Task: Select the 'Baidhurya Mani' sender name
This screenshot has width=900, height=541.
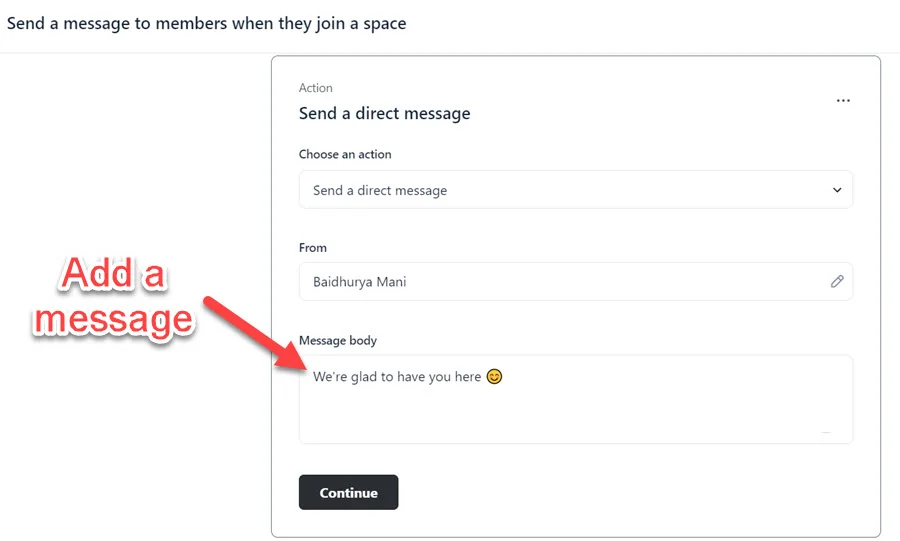Action: [x=359, y=282]
